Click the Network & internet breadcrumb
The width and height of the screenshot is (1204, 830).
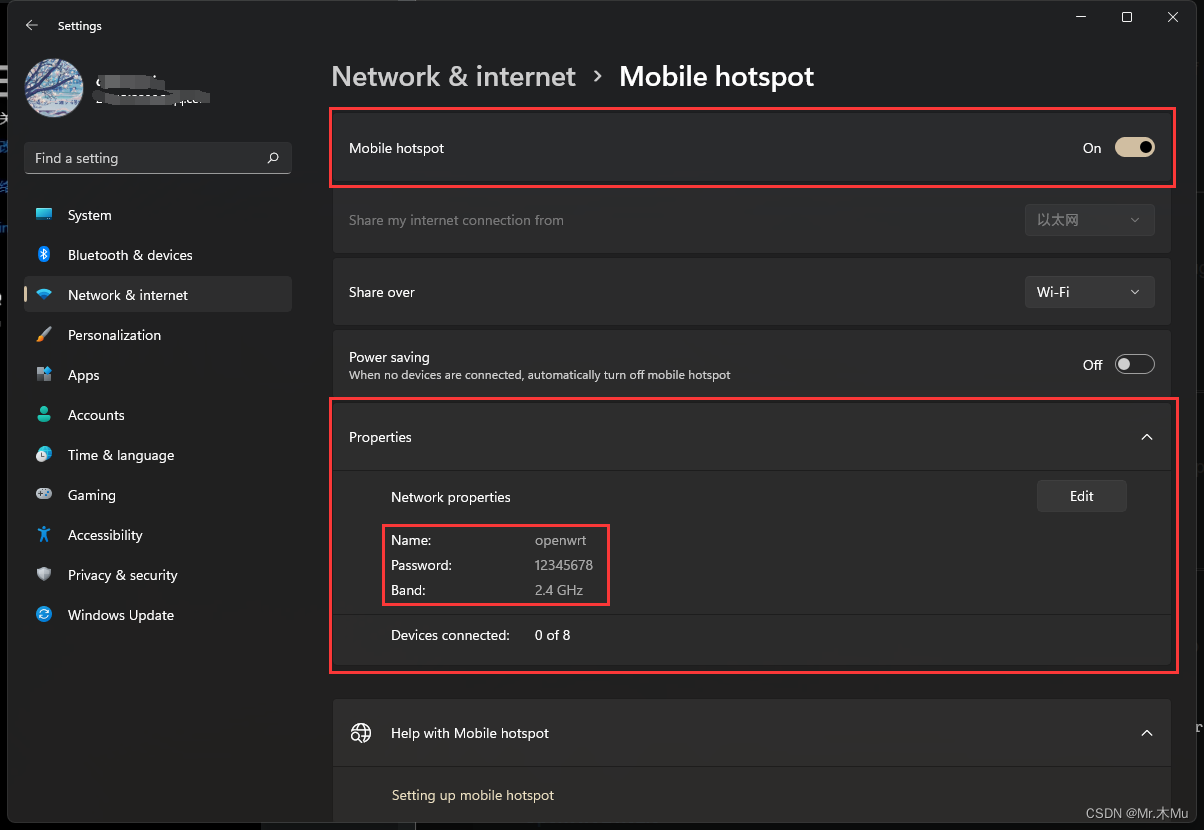(x=452, y=76)
